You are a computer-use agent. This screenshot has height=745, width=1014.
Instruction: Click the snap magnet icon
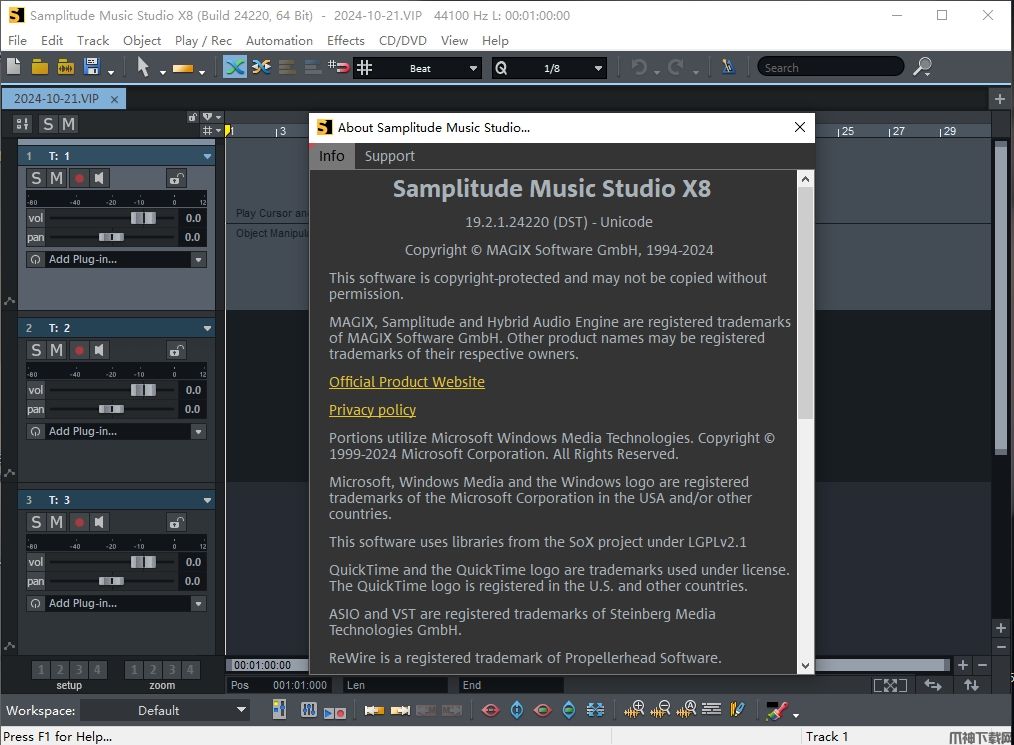point(340,67)
